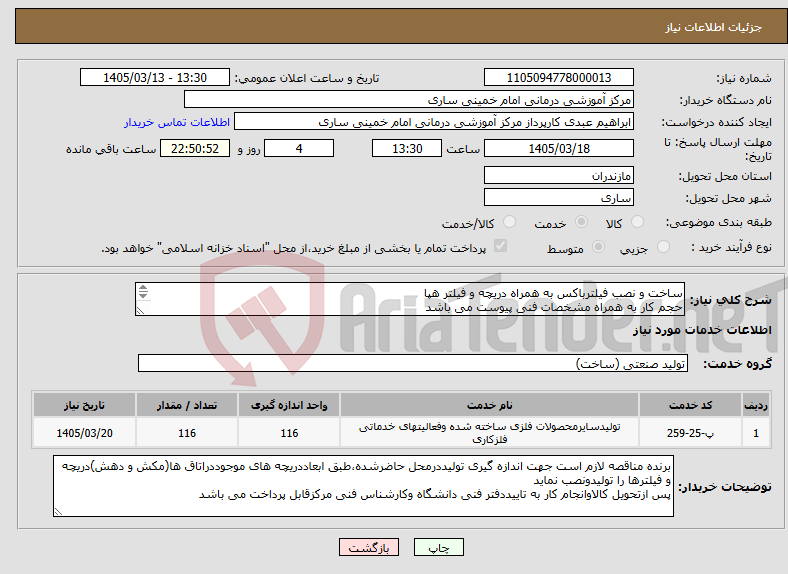Screen dimensions: 788x574
Task: Click the نام خدمت column header
Action: (489, 405)
